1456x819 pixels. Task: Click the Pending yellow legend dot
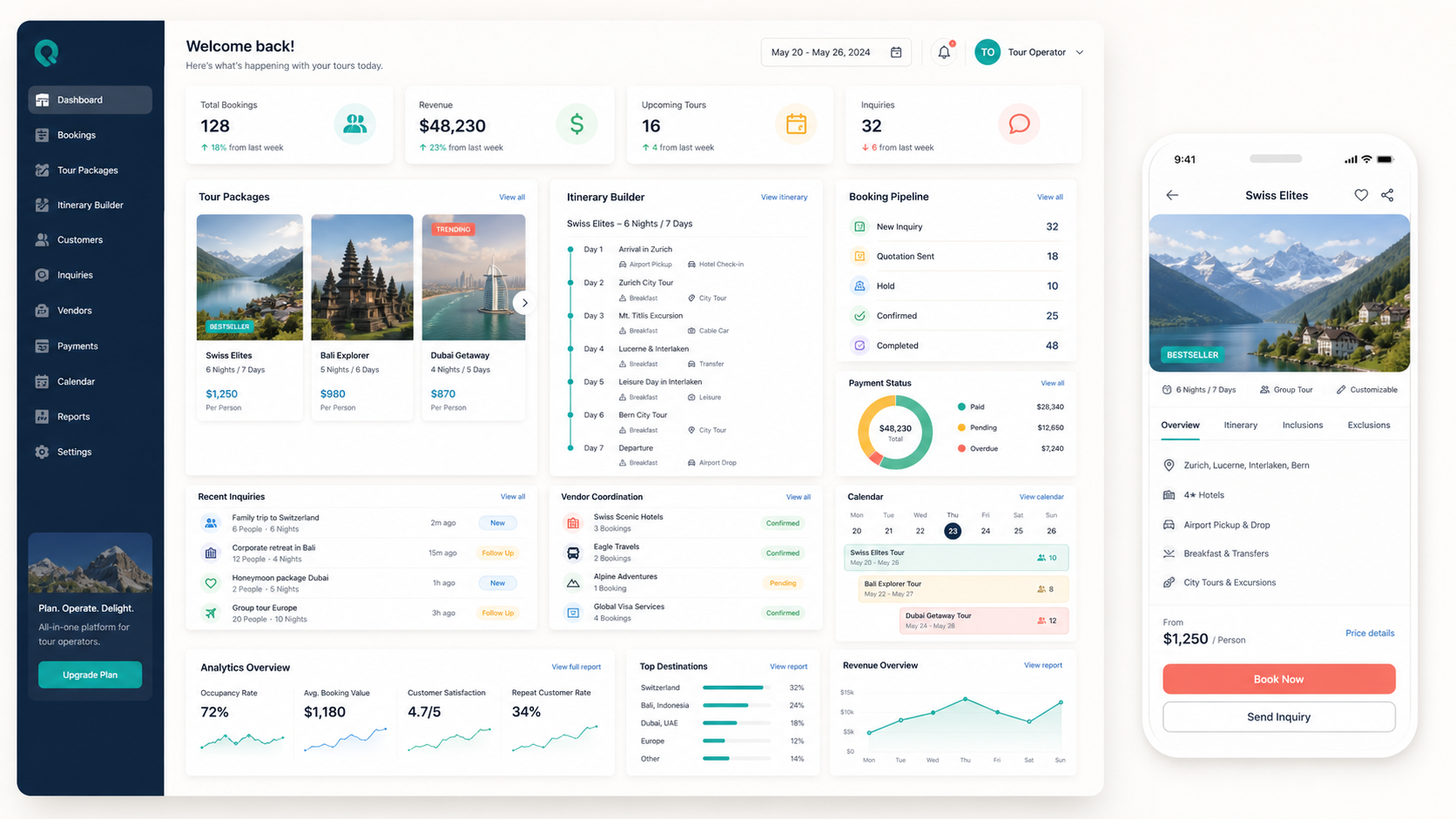click(x=961, y=427)
